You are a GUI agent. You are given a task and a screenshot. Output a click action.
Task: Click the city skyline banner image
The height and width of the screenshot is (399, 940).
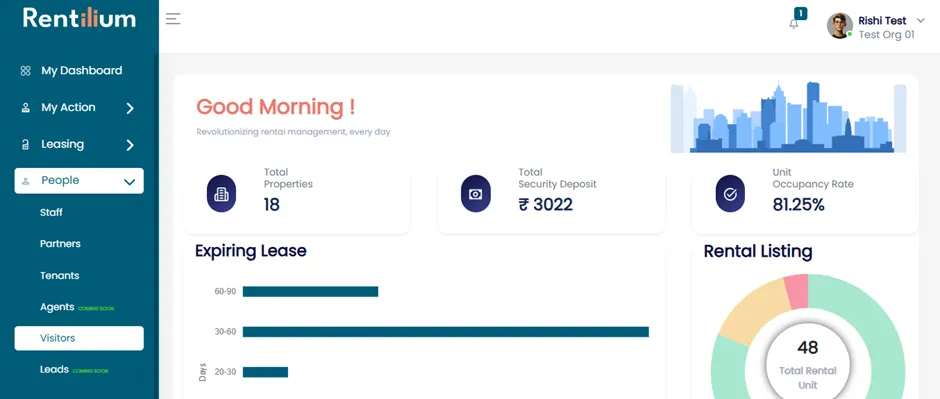788,117
